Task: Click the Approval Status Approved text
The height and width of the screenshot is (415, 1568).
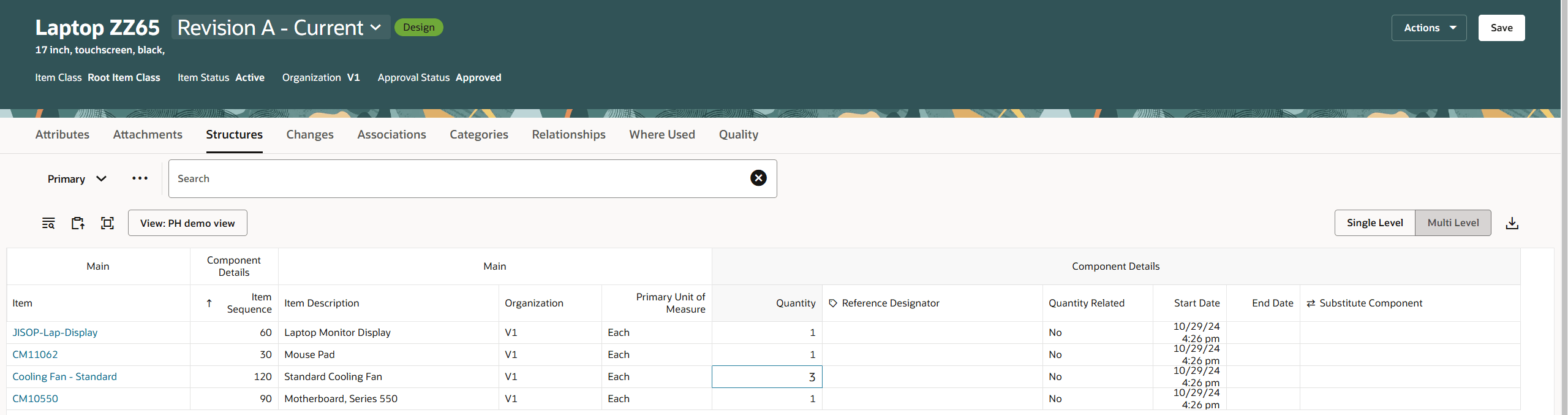Action: click(439, 78)
